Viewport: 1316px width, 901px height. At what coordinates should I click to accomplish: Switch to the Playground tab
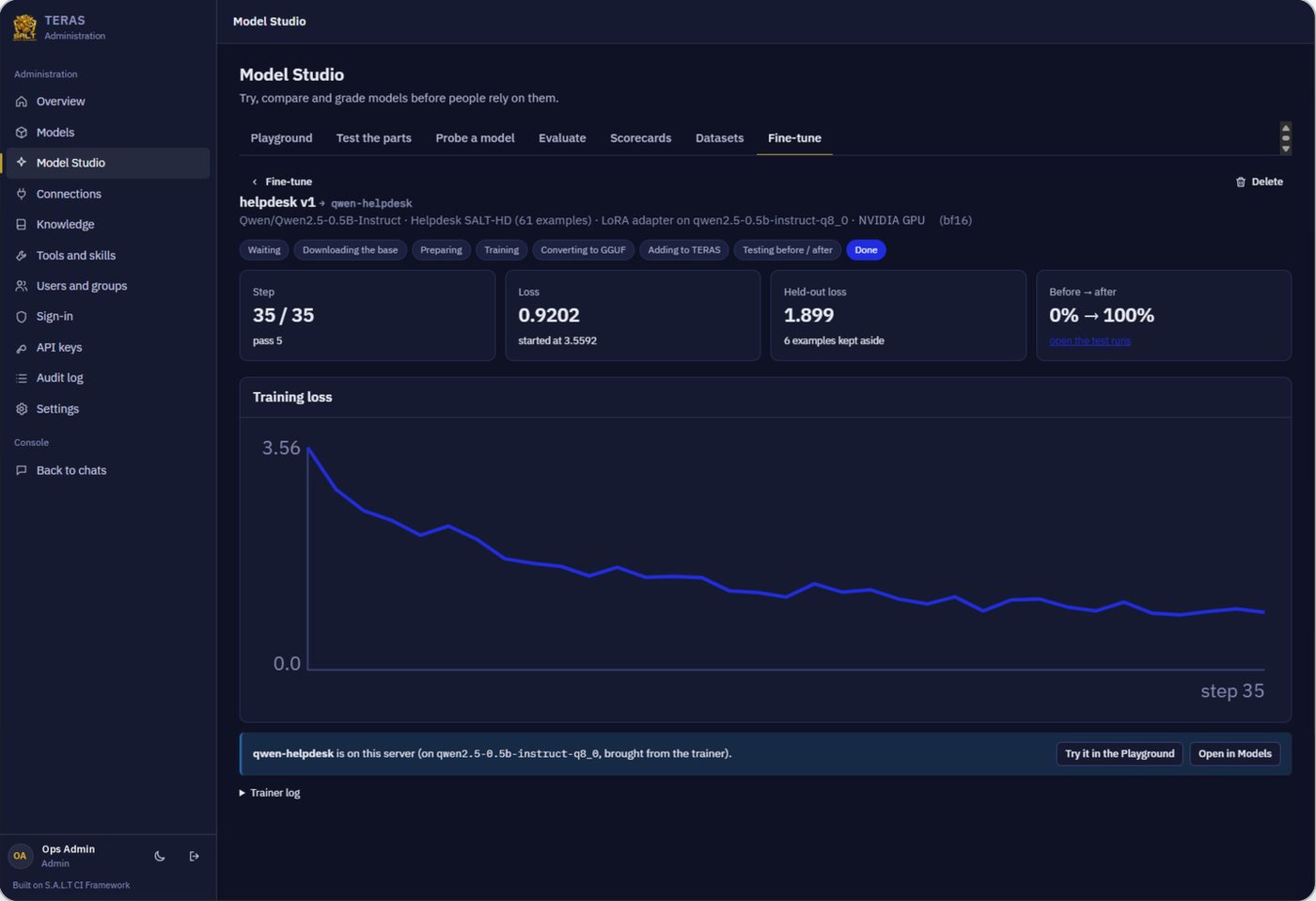click(281, 138)
